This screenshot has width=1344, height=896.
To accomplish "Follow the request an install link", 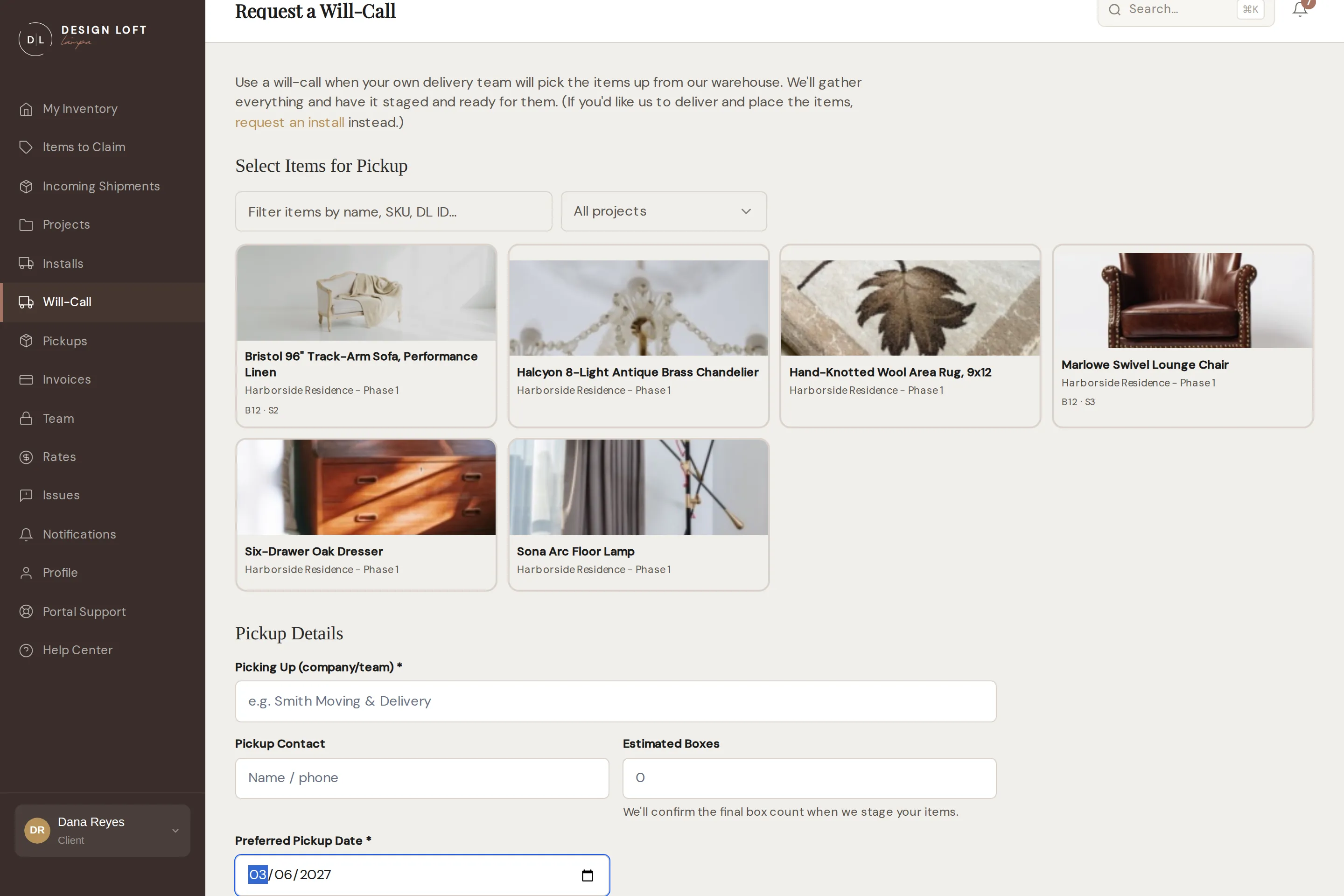I will [x=289, y=122].
